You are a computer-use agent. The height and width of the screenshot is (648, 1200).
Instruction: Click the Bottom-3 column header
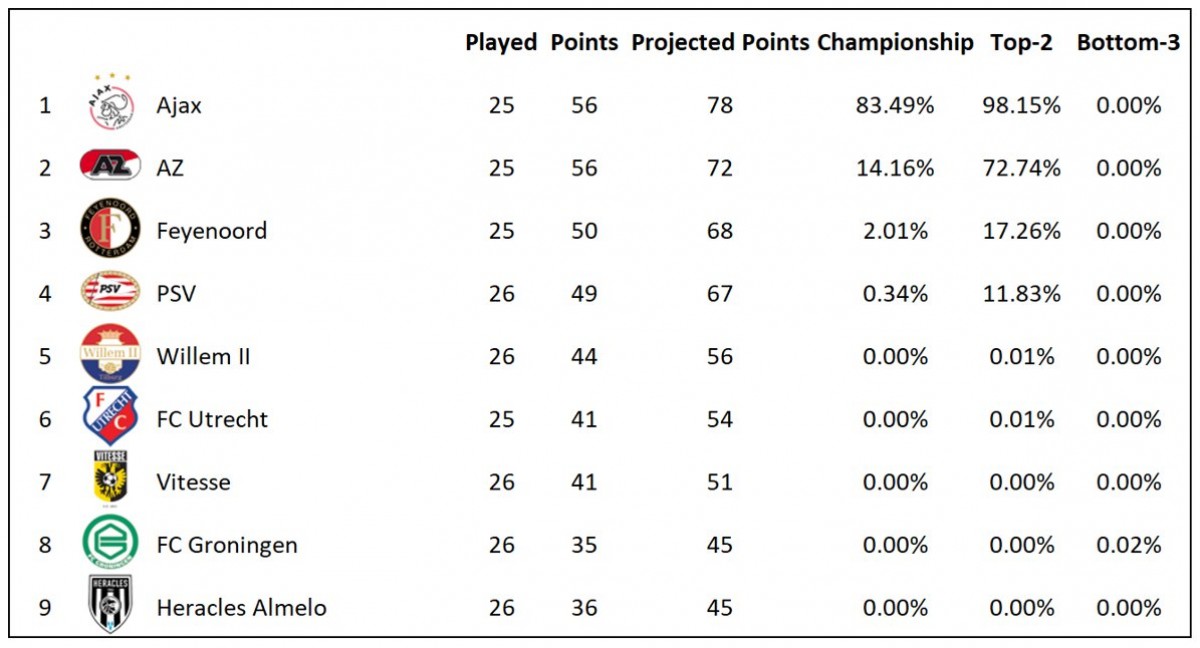coord(1128,43)
